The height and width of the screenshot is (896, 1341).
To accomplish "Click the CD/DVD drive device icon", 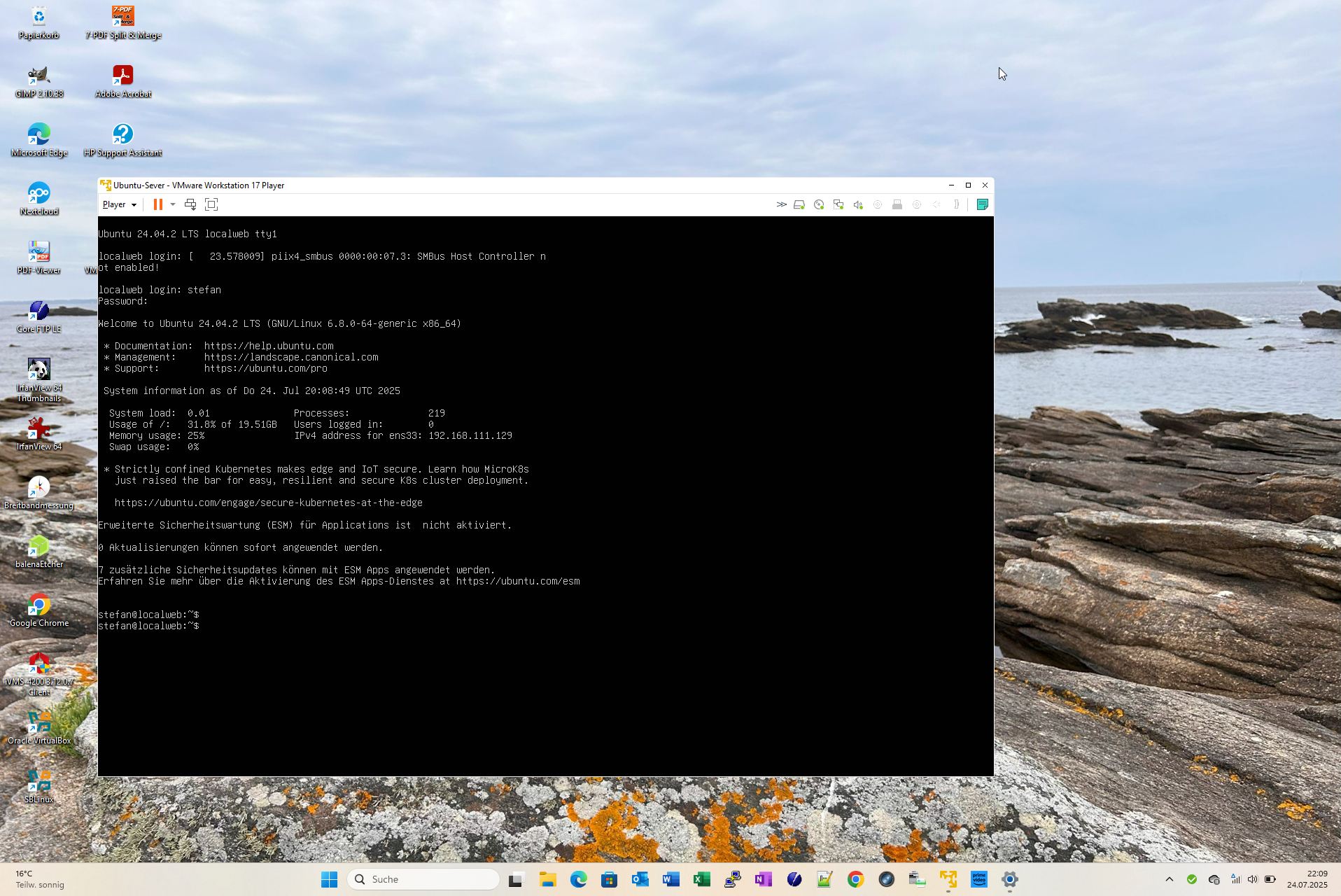I will (818, 204).
